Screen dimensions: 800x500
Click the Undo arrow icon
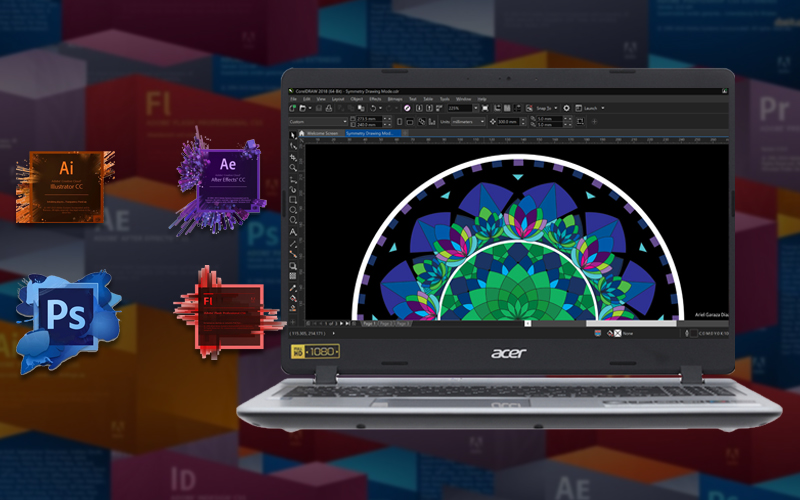[373, 108]
